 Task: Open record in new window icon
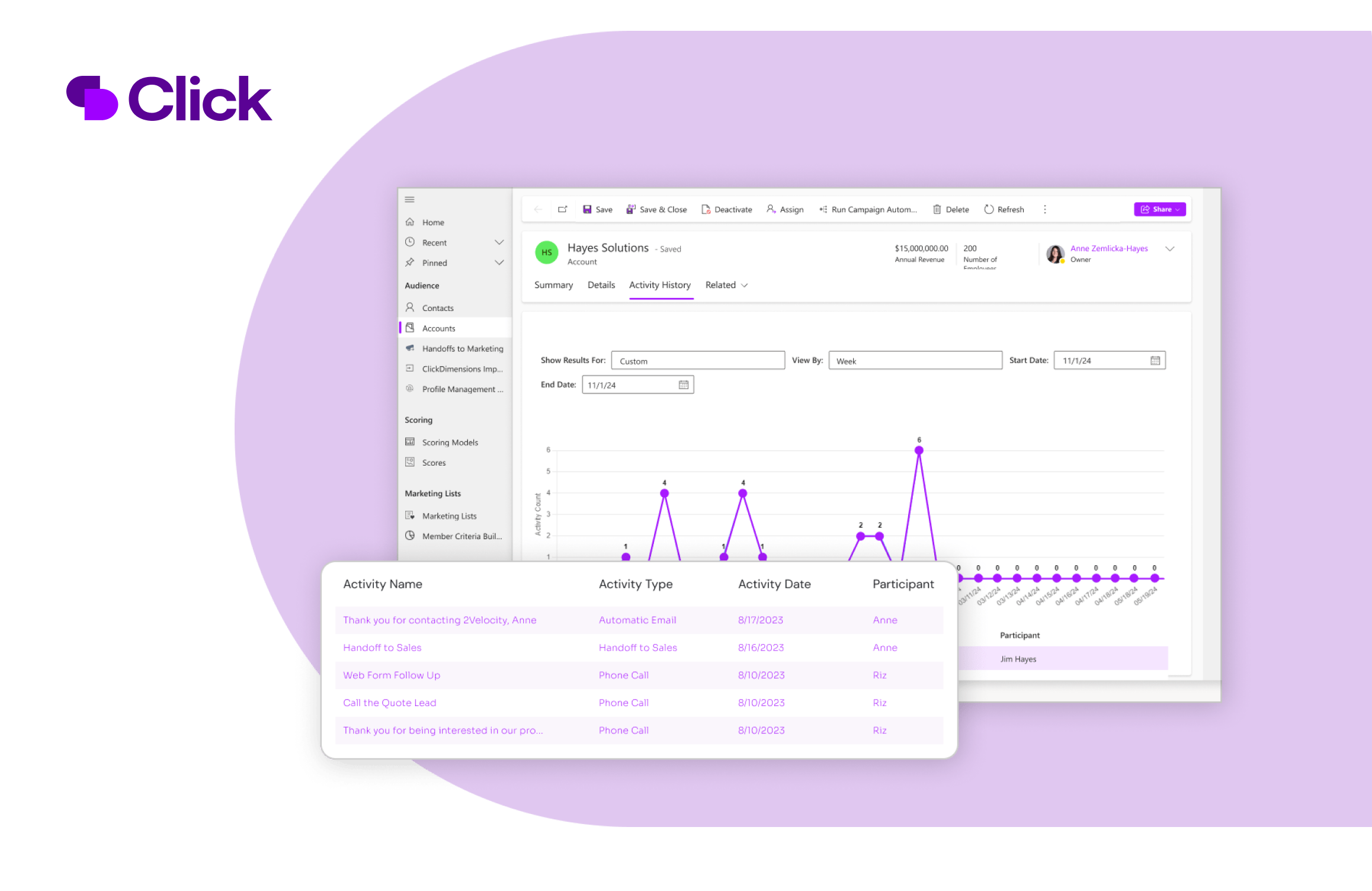pos(562,210)
